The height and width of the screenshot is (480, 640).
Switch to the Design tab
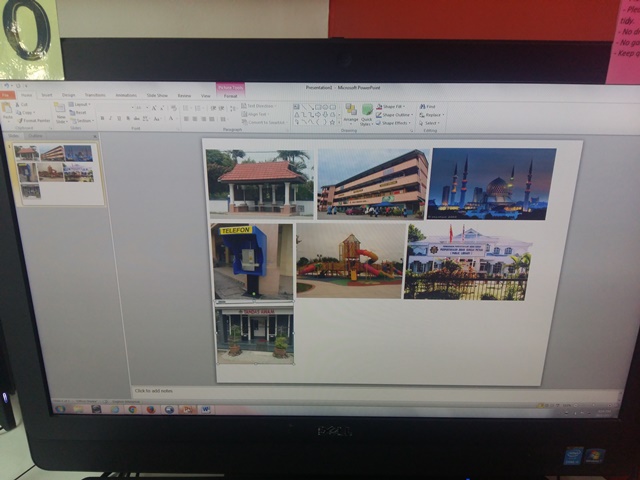tap(69, 95)
